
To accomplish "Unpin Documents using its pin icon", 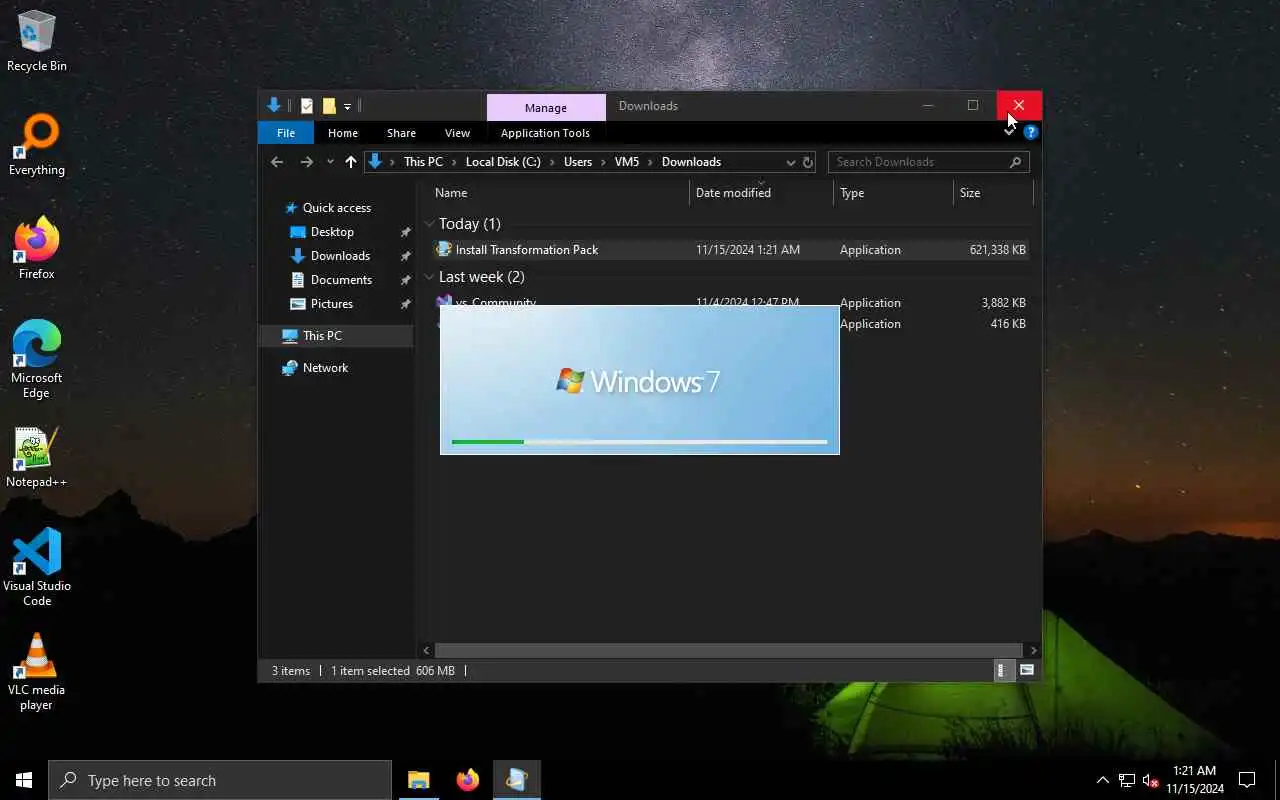I will click(405, 280).
